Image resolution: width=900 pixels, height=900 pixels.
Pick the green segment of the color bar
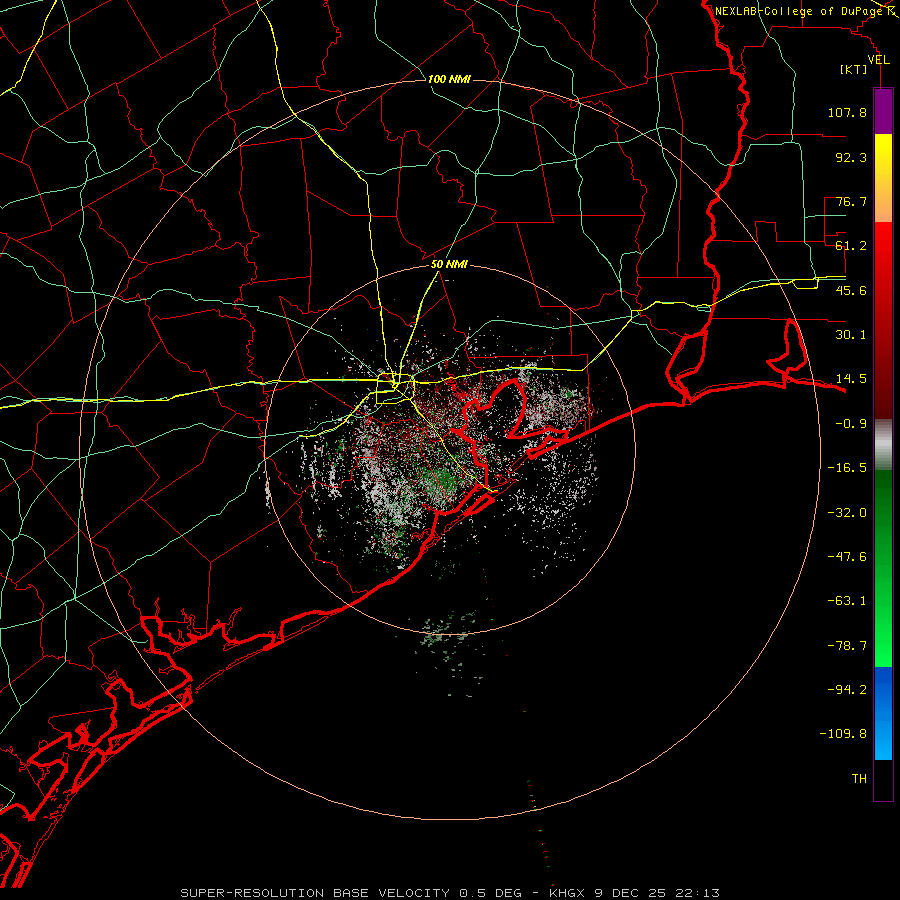click(883, 568)
